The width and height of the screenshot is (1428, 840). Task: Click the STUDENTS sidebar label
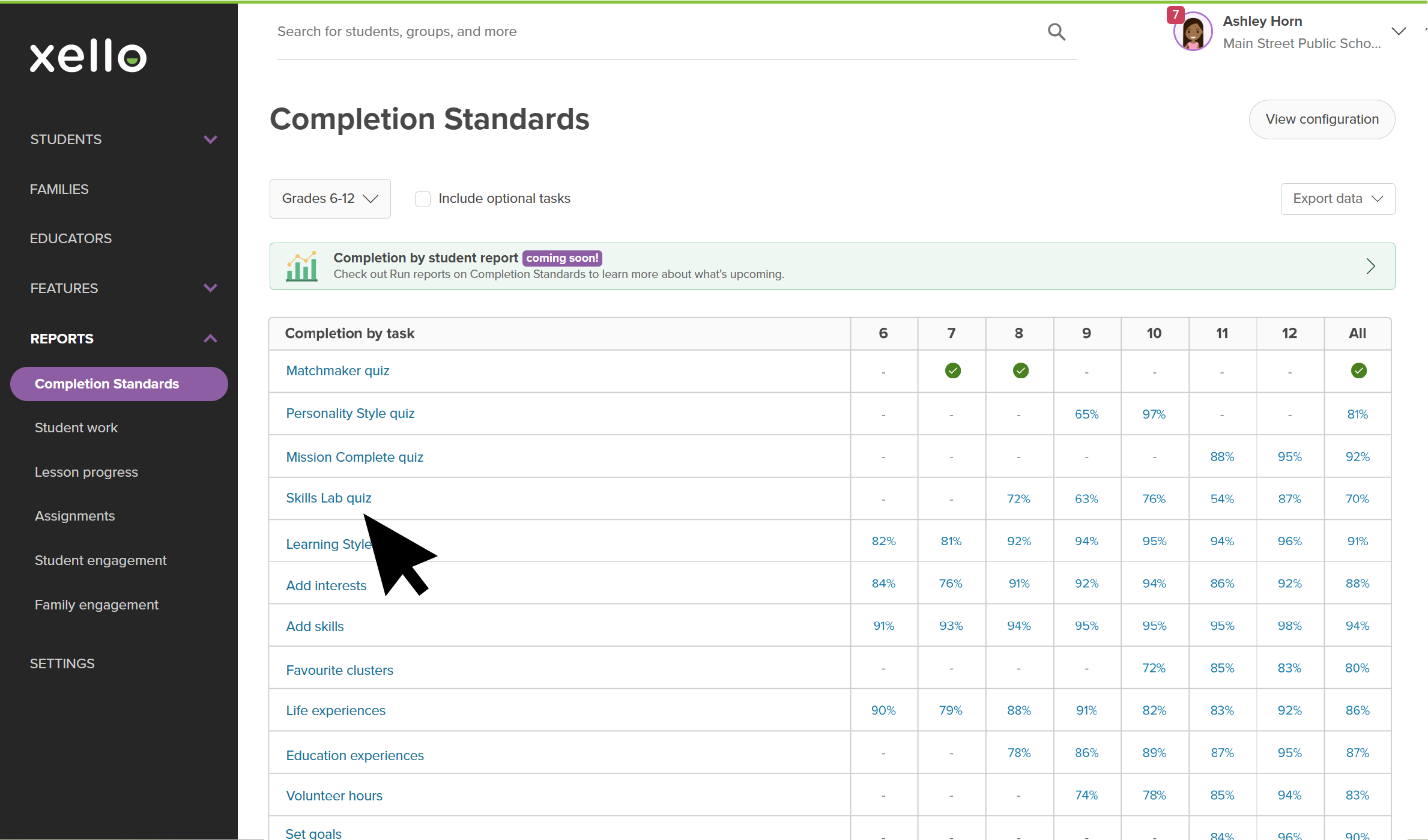pos(66,139)
